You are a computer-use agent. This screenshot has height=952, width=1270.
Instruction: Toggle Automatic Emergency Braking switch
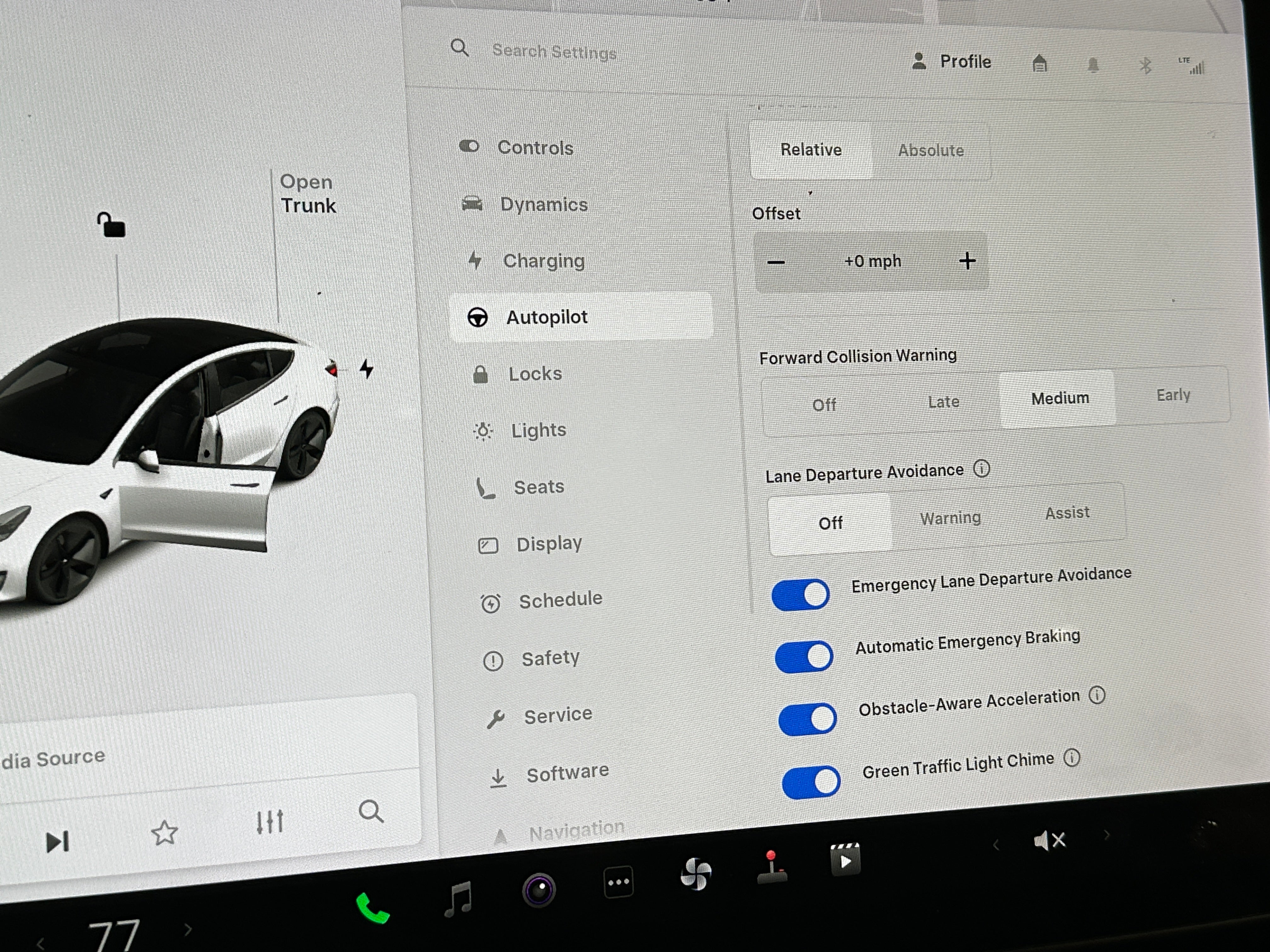coord(804,656)
